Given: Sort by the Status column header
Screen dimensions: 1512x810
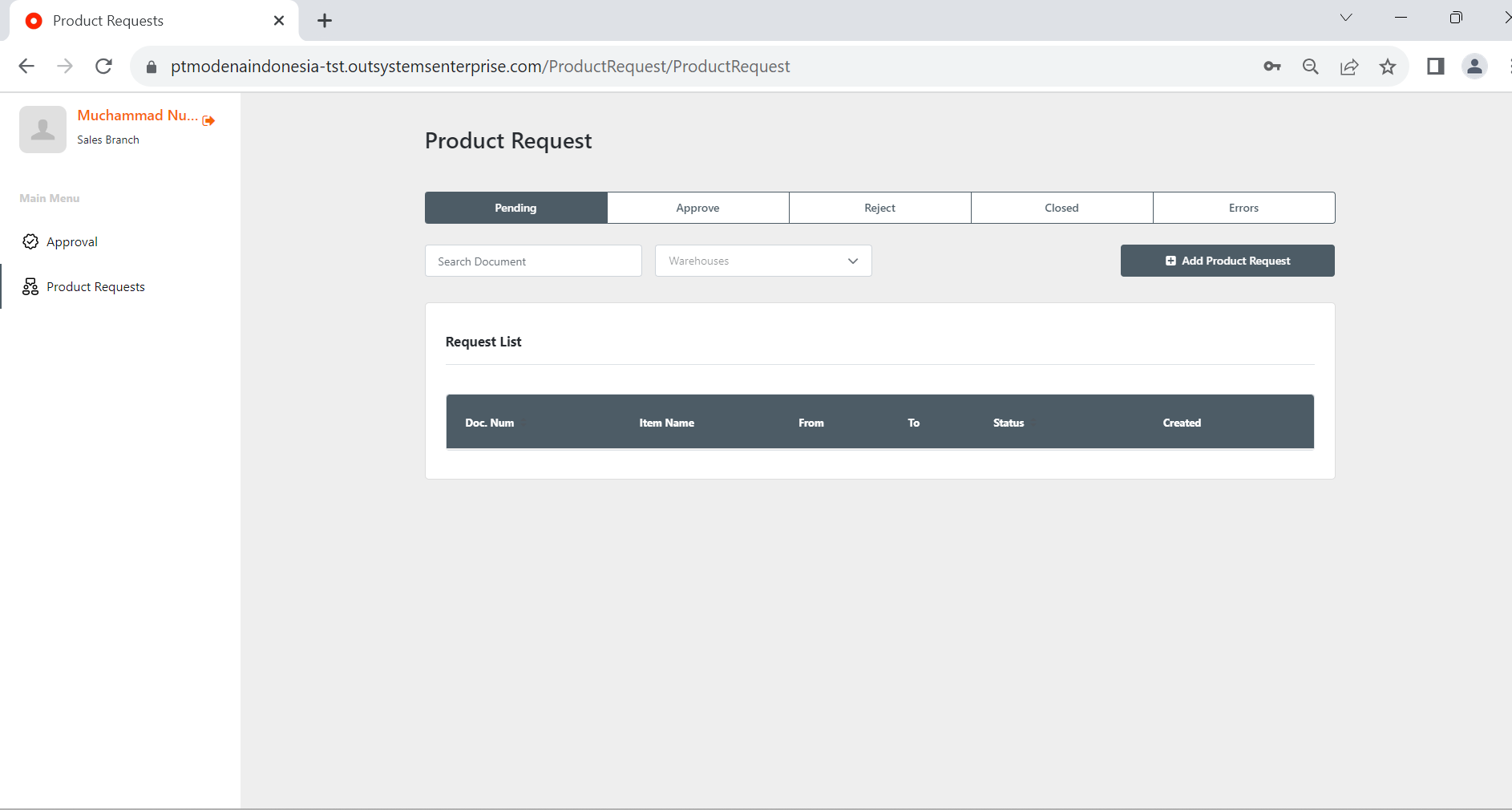Looking at the screenshot, I should (x=1009, y=423).
